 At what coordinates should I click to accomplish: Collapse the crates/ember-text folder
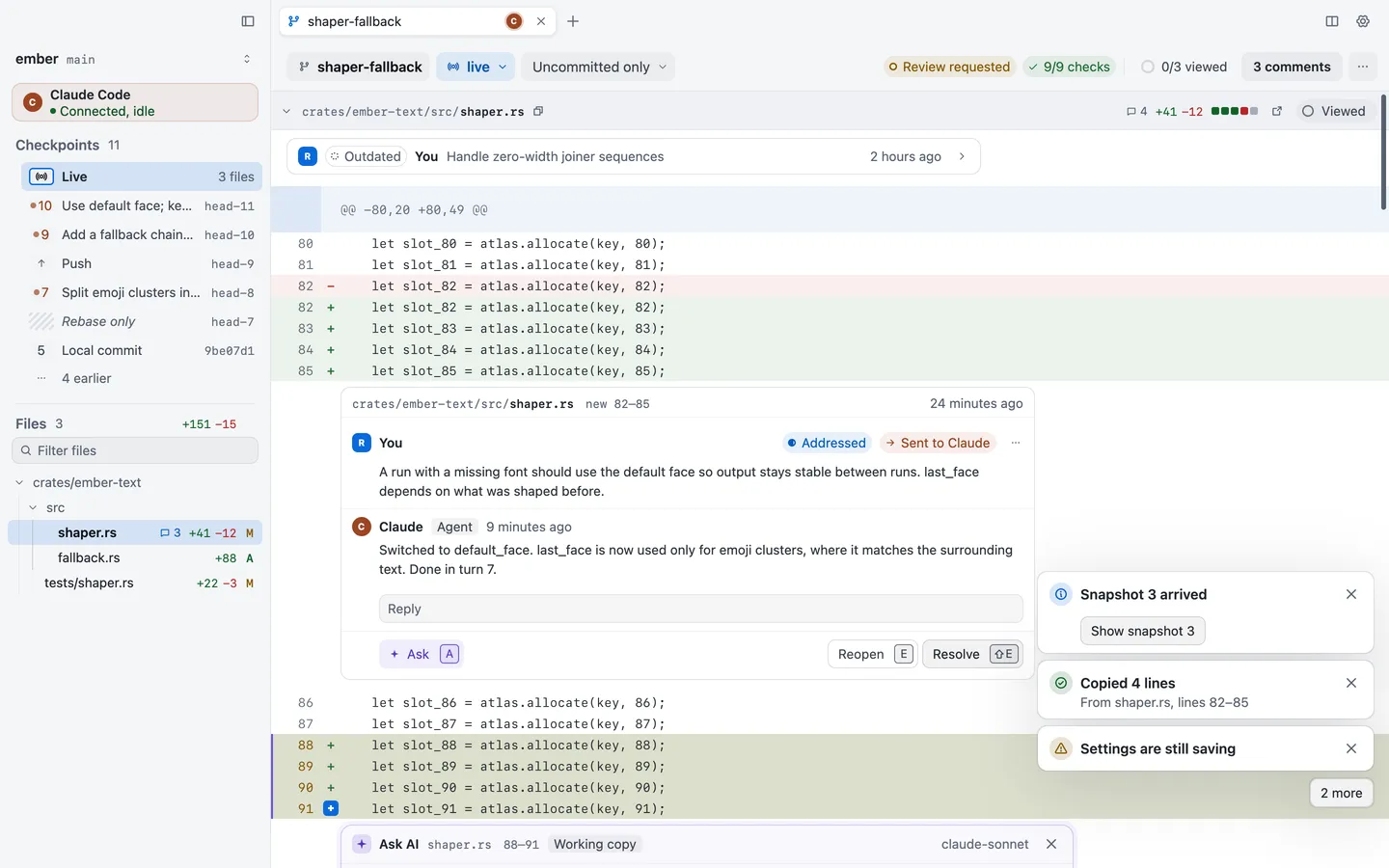tap(19, 482)
